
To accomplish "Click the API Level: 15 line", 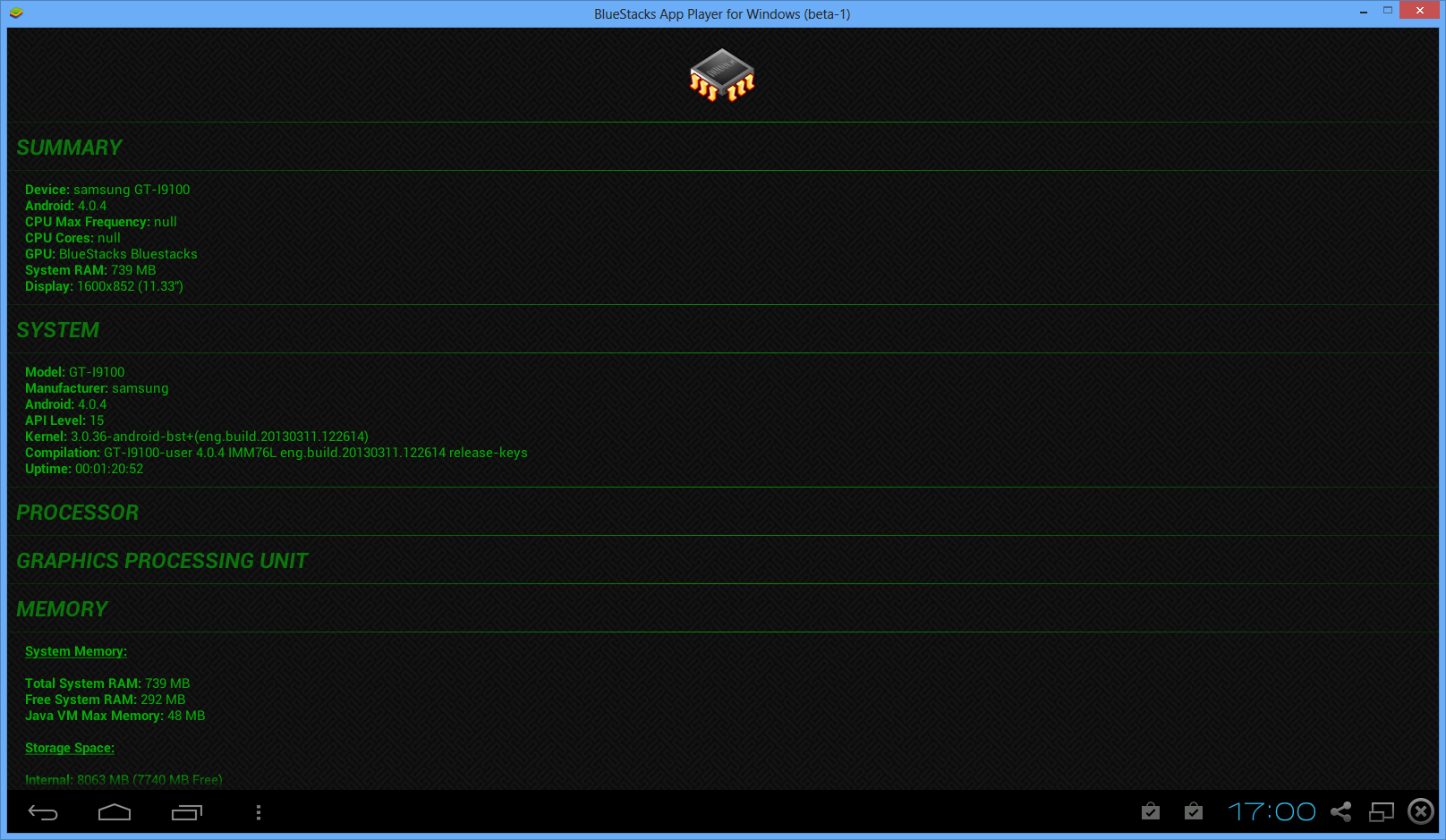I will (x=64, y=420).
